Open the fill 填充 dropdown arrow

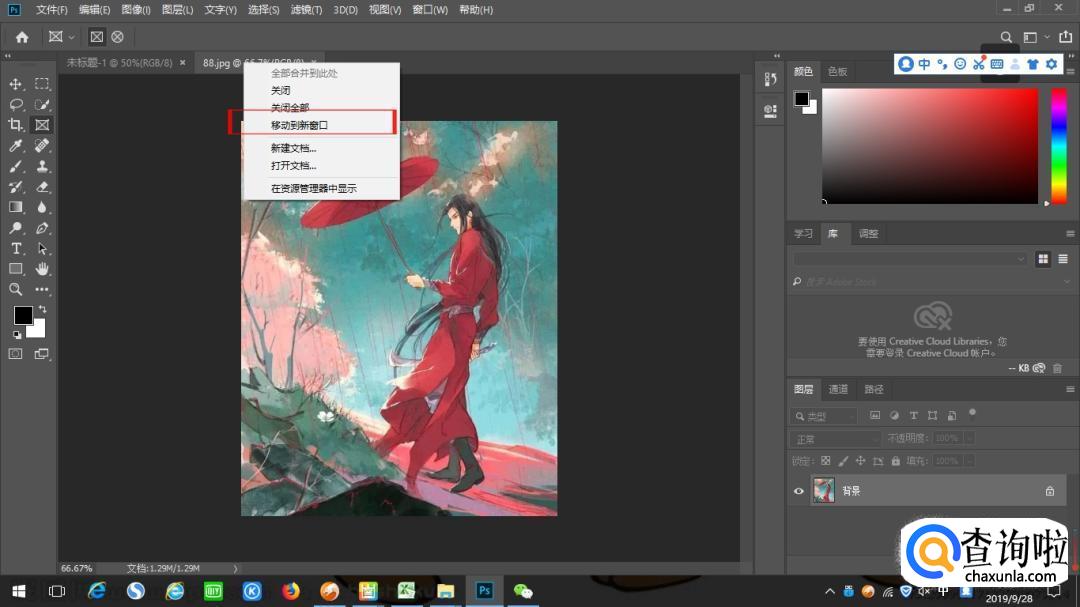[969, 461]
